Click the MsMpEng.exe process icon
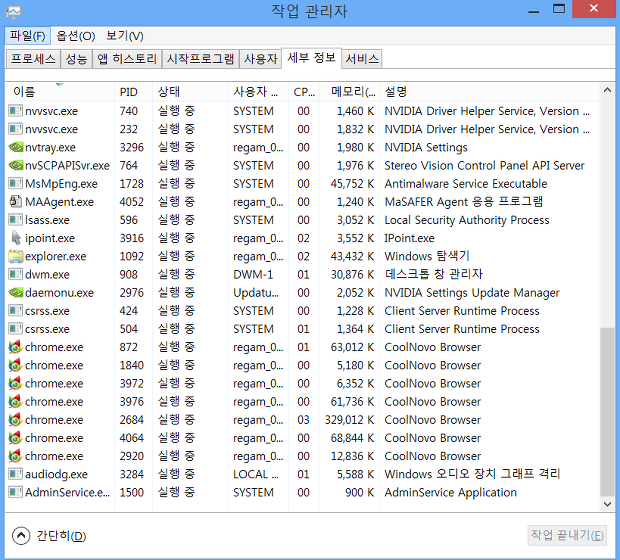 [x=15, y=184]
